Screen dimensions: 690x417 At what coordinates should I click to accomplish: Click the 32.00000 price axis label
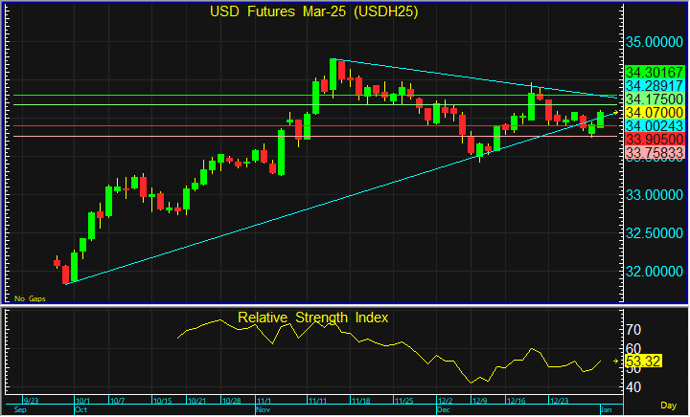coord(654,271)
